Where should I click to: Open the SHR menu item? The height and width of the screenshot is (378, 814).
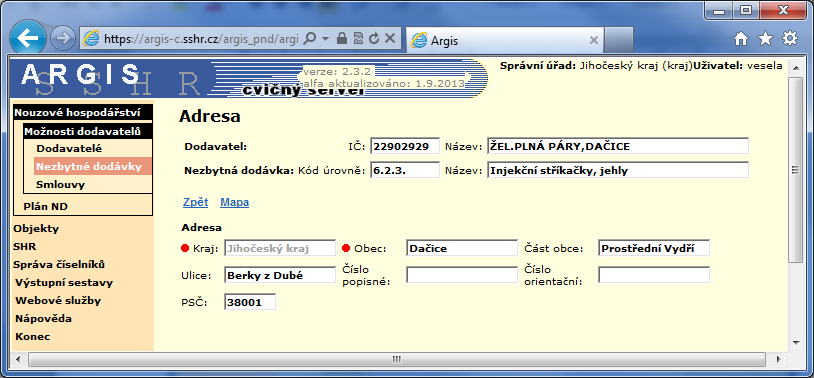tap(24, 247)
